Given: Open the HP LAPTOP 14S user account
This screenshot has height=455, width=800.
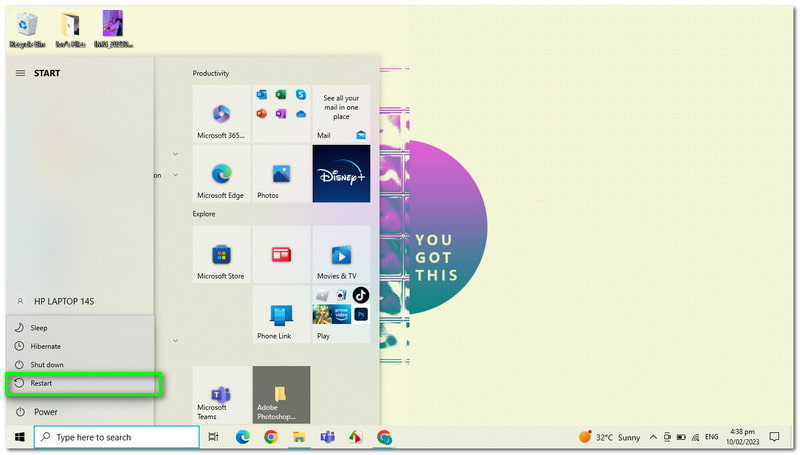Looking at the screenshot, I should point(81,301).
